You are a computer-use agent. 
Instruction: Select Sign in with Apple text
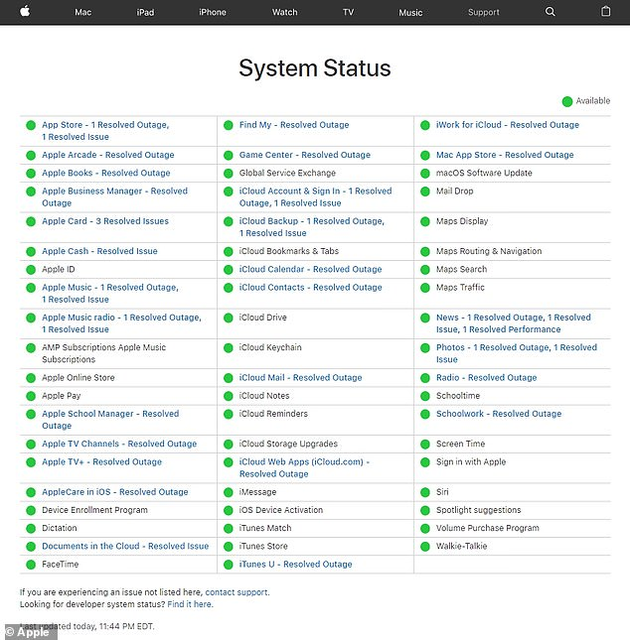471,462
